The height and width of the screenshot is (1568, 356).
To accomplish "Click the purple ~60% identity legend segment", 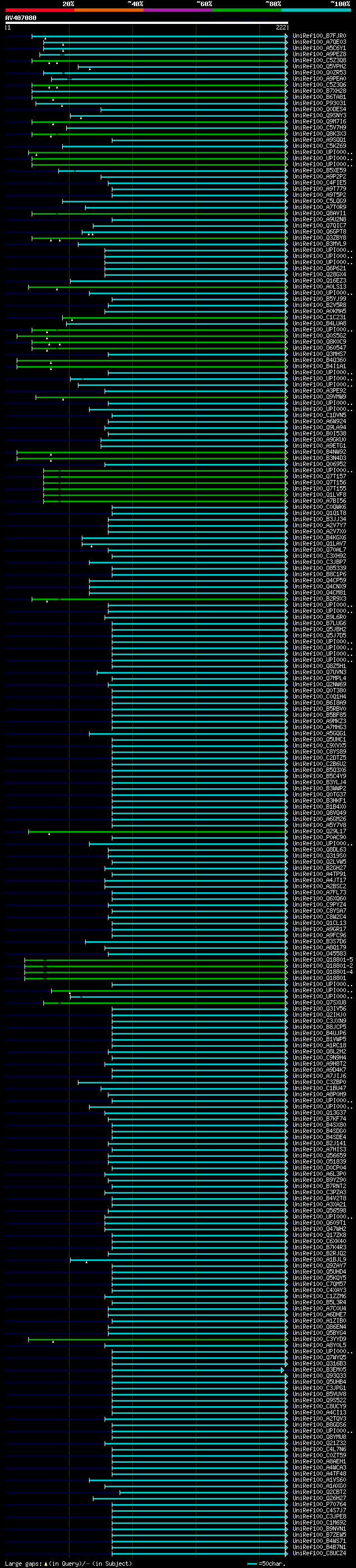I will click(177, 11).
